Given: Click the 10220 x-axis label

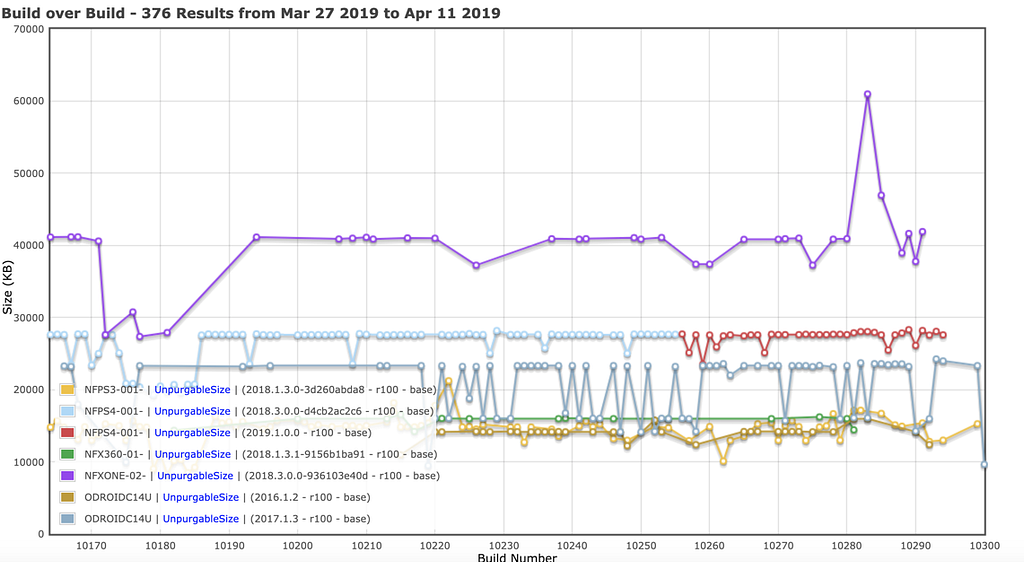Looking at the screenshot, I should point(435,545).
